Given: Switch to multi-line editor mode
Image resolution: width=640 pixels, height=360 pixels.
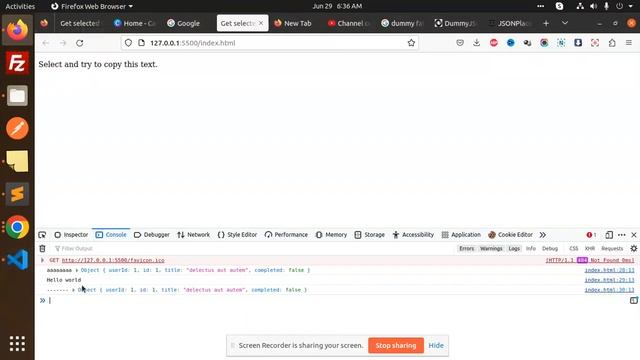Looking at the screenshot, I should [x=633, y=300].
